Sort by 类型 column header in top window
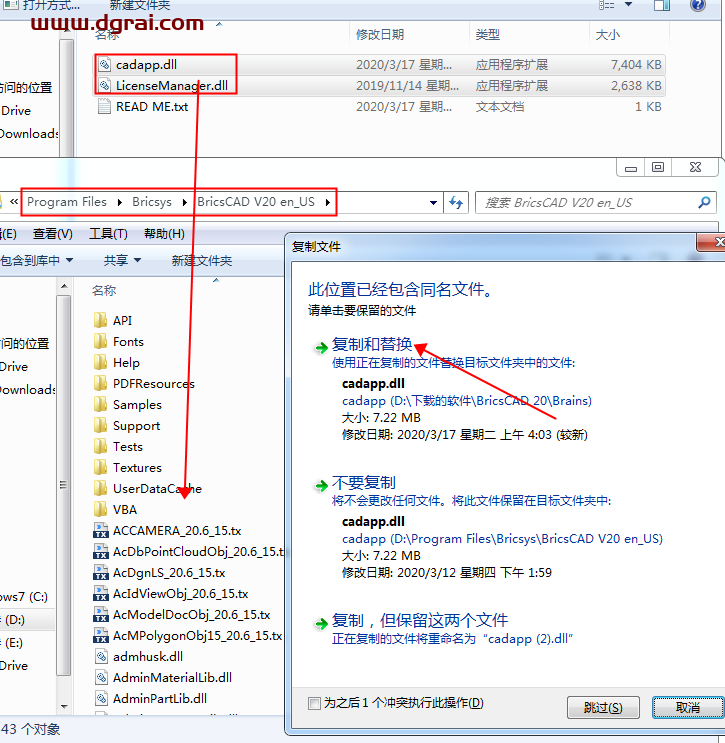The image size is (725, 743). (488, 34)
